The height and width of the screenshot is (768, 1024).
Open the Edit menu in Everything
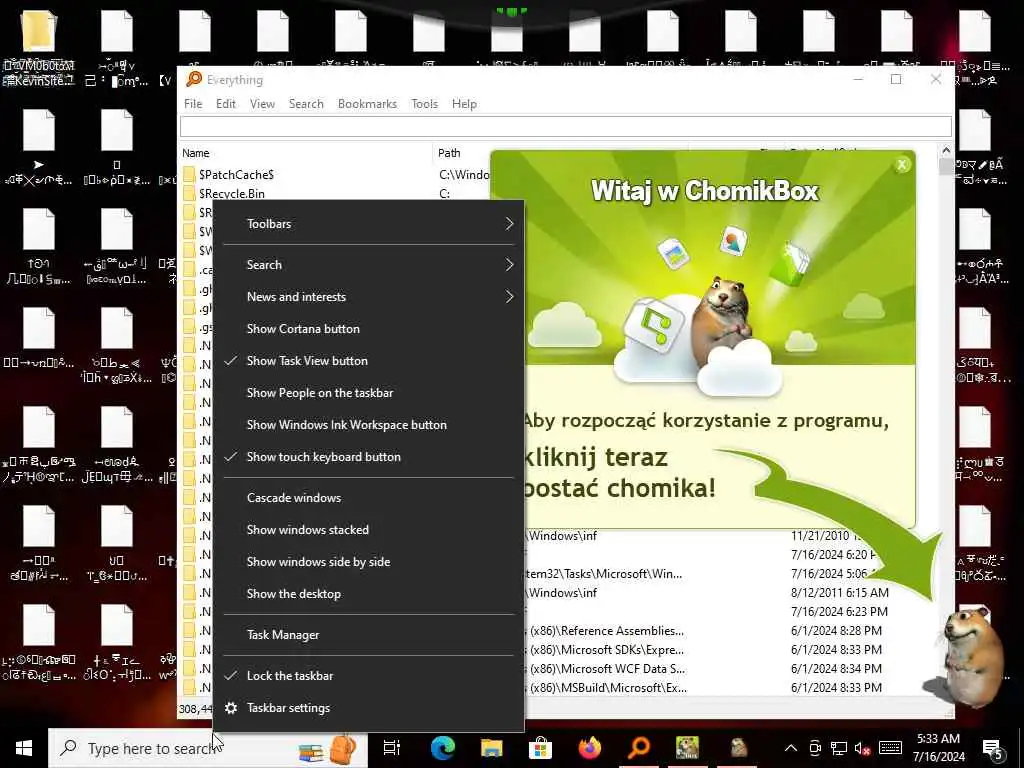click(226, 104)
